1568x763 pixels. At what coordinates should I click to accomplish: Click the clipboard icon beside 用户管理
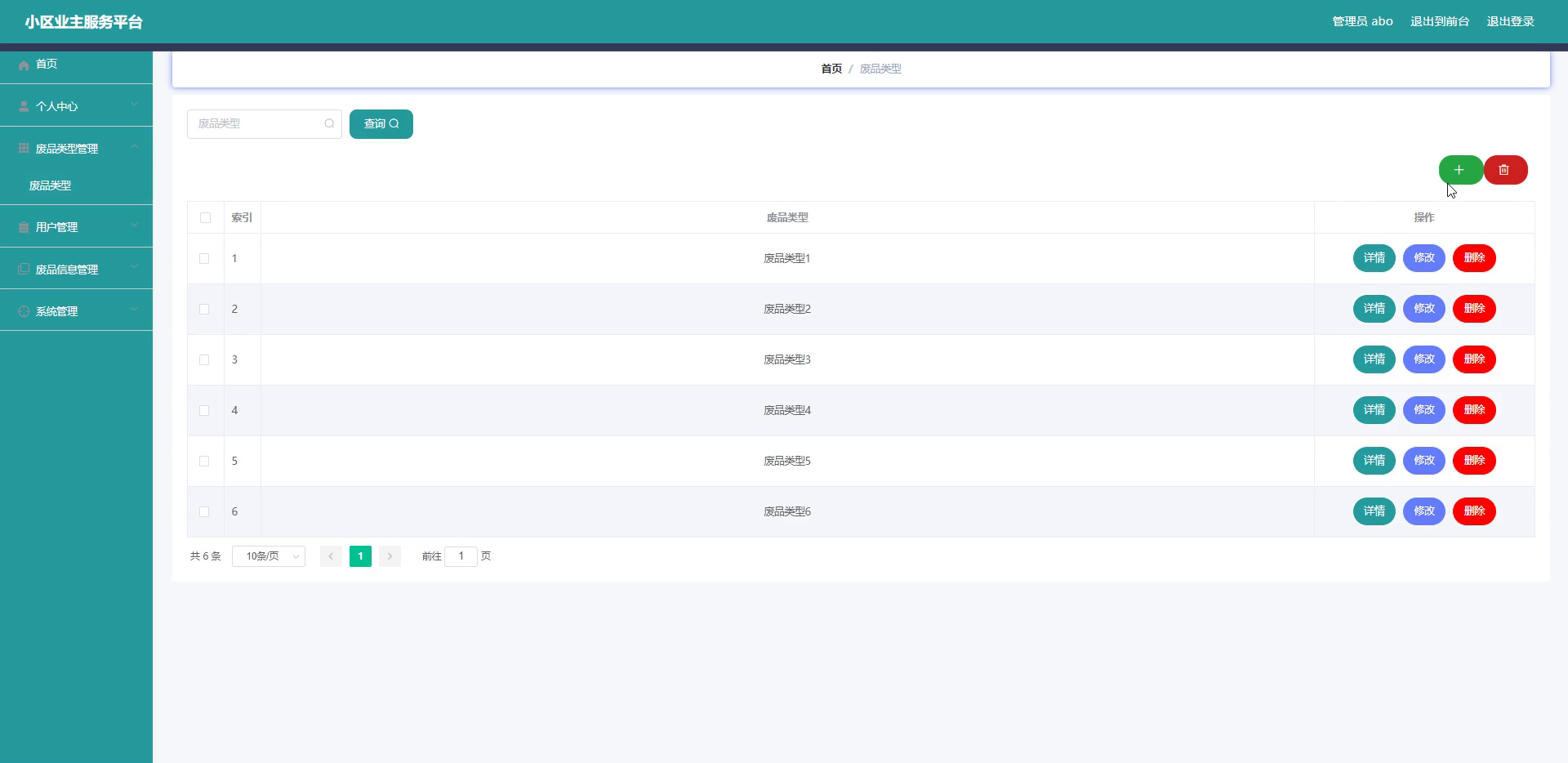tap(24, 227)
